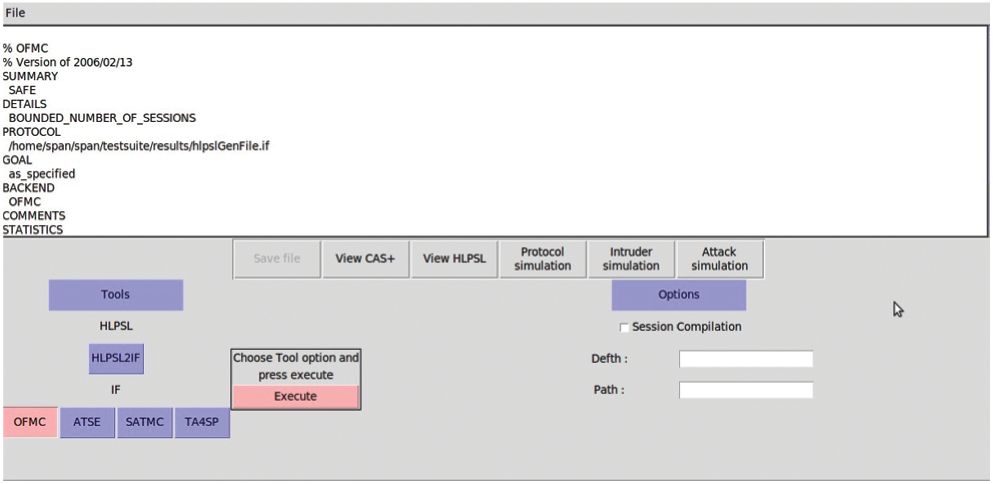Screen dimensions: 993x484
Task: Click the hlpslGenFile.if path in output
Action: click(x=139, y=146)
